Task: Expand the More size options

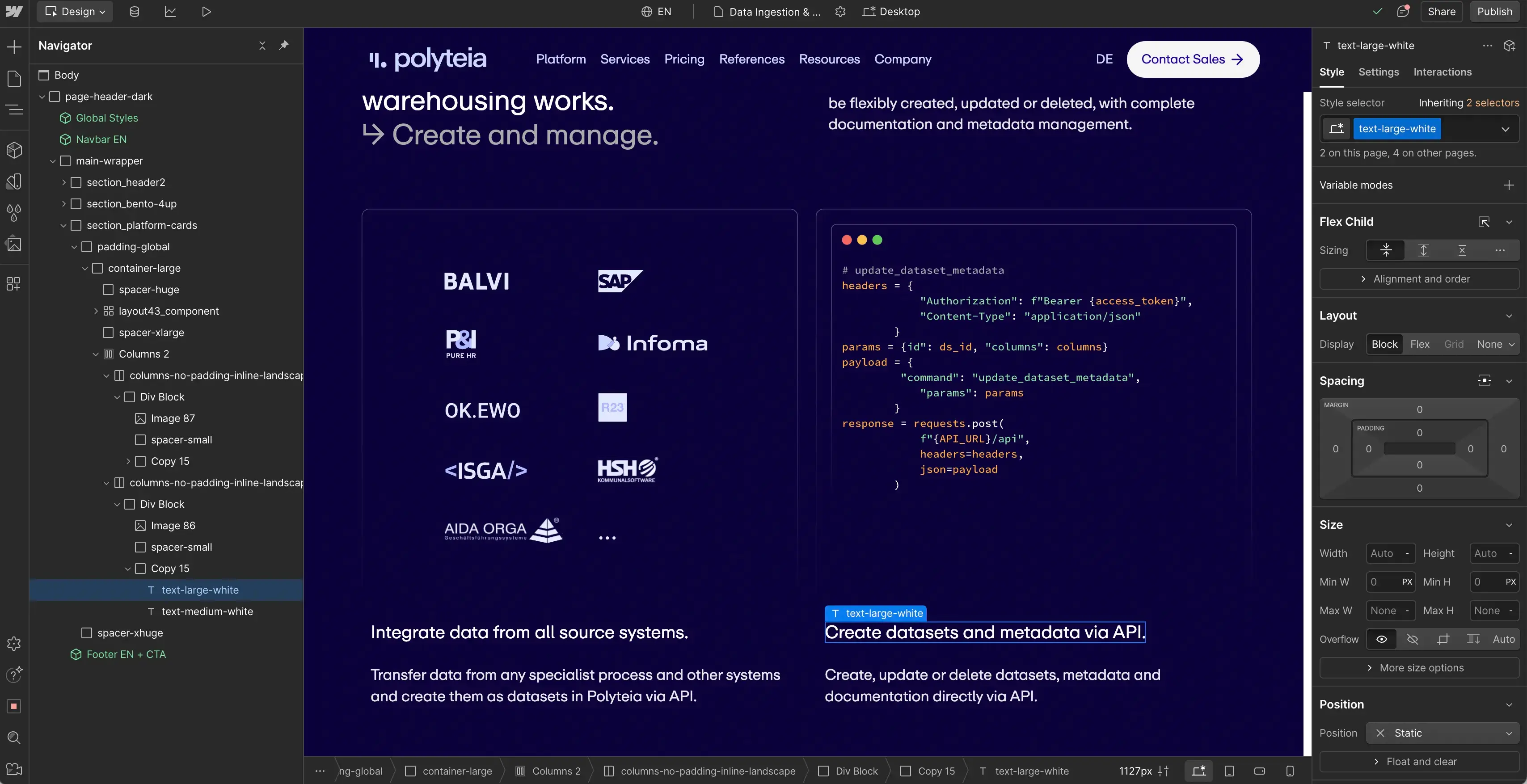Action: pos(1419,668)
